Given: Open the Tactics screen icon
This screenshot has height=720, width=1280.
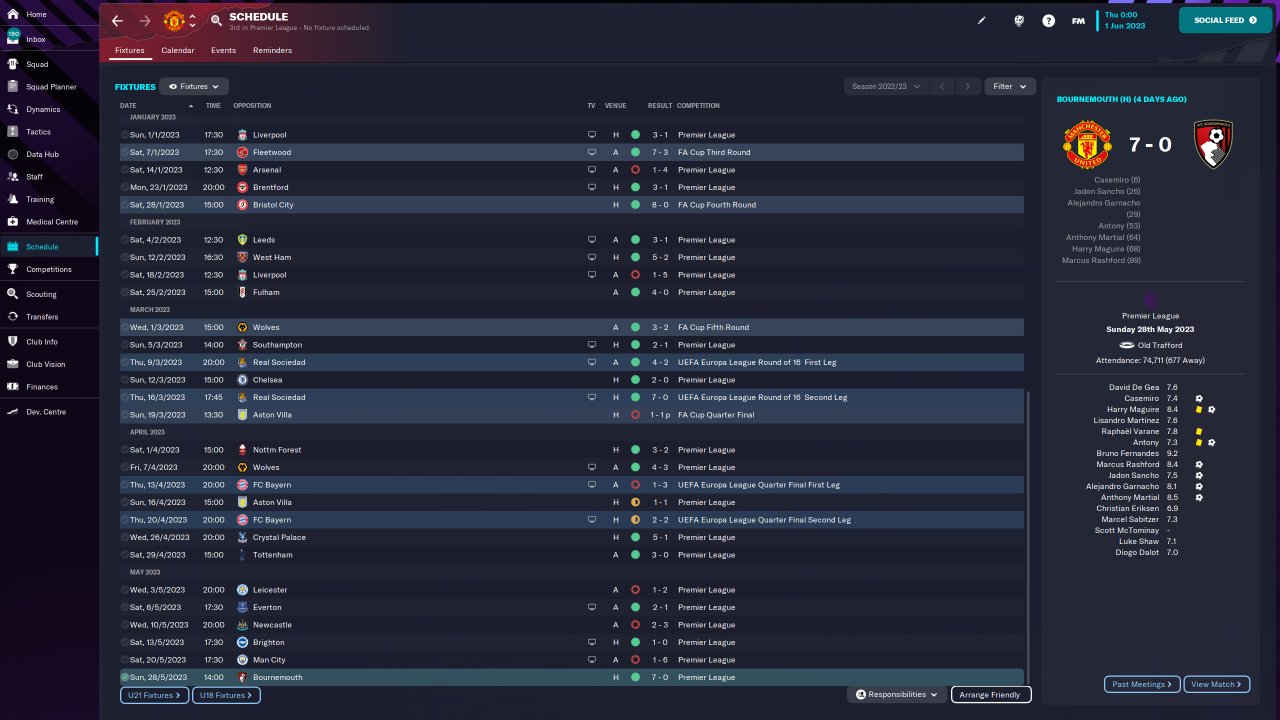Looking at the screenshot, I should [x=14, y=132].
